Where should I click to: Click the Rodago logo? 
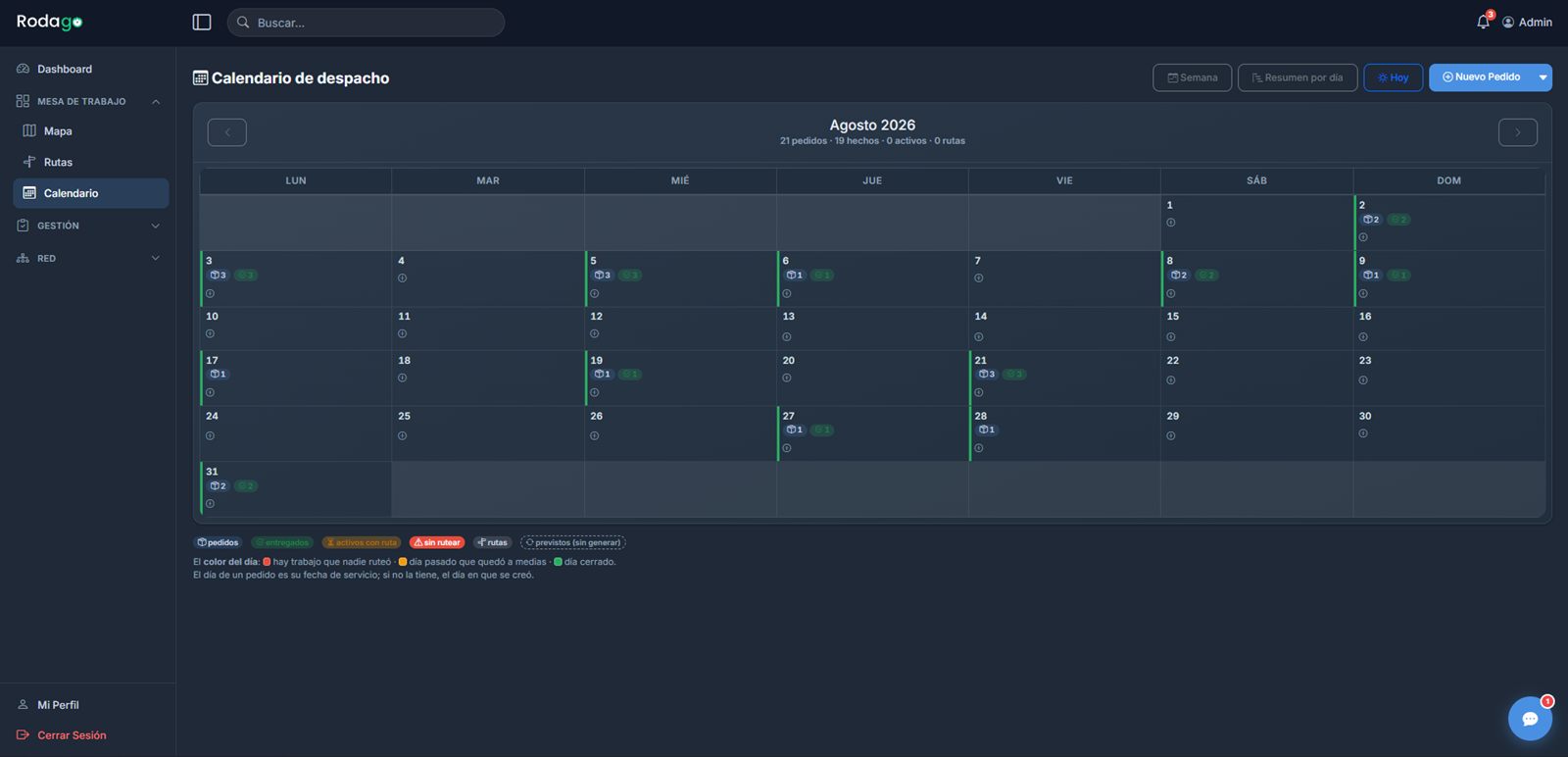click(49, 22)
